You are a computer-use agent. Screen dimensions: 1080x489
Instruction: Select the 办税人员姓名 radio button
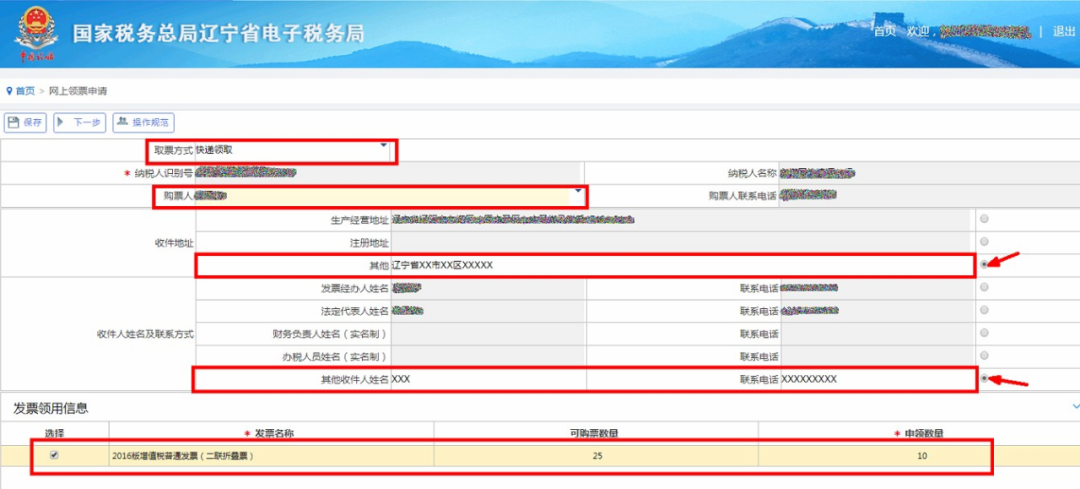point(984,355)
